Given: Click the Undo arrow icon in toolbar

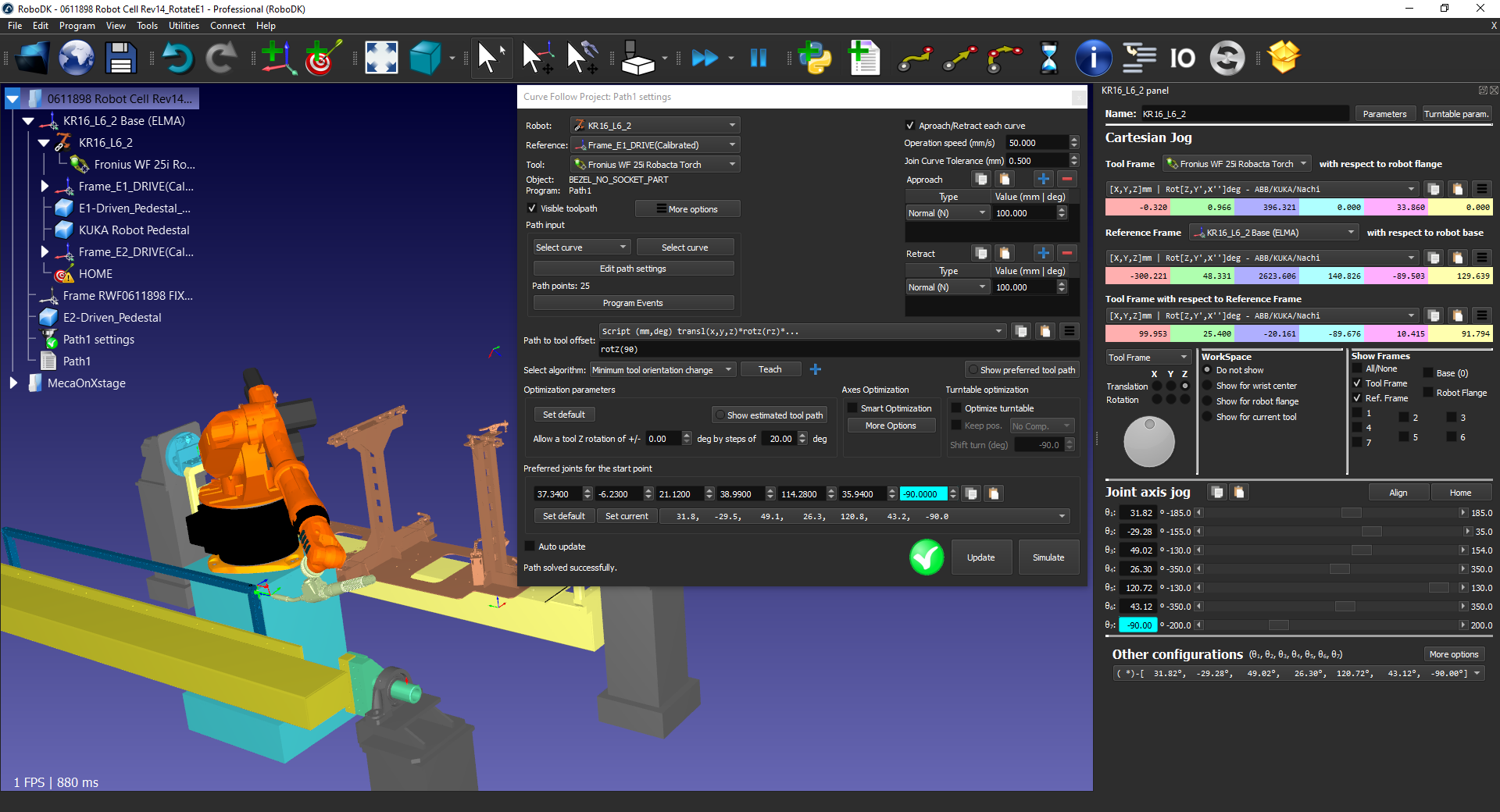Looking at the screenshot, I should tap(177, 59).
